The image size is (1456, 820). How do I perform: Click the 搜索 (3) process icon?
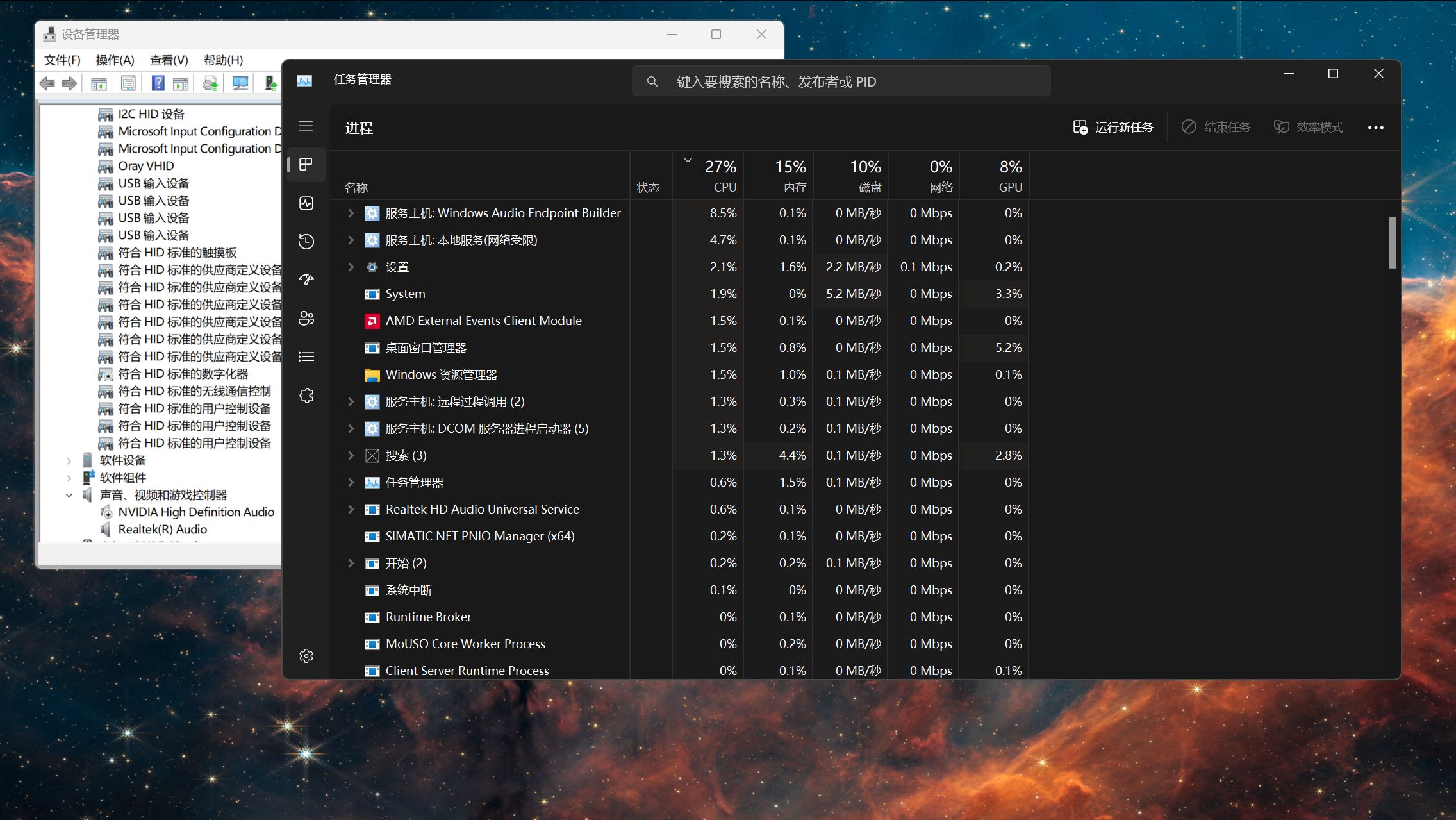coord(372,456)
